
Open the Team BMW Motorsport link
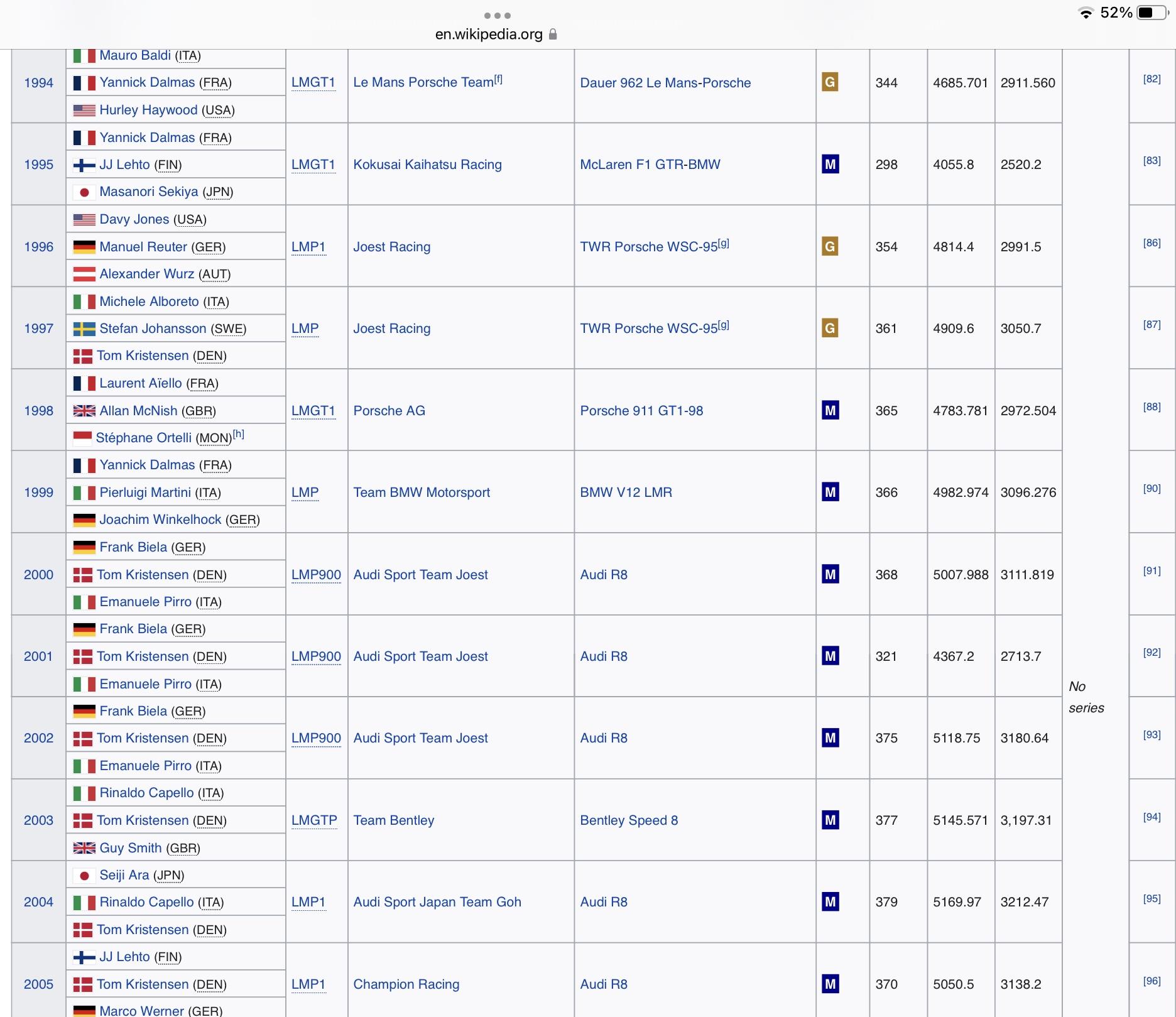coord(422,492)
